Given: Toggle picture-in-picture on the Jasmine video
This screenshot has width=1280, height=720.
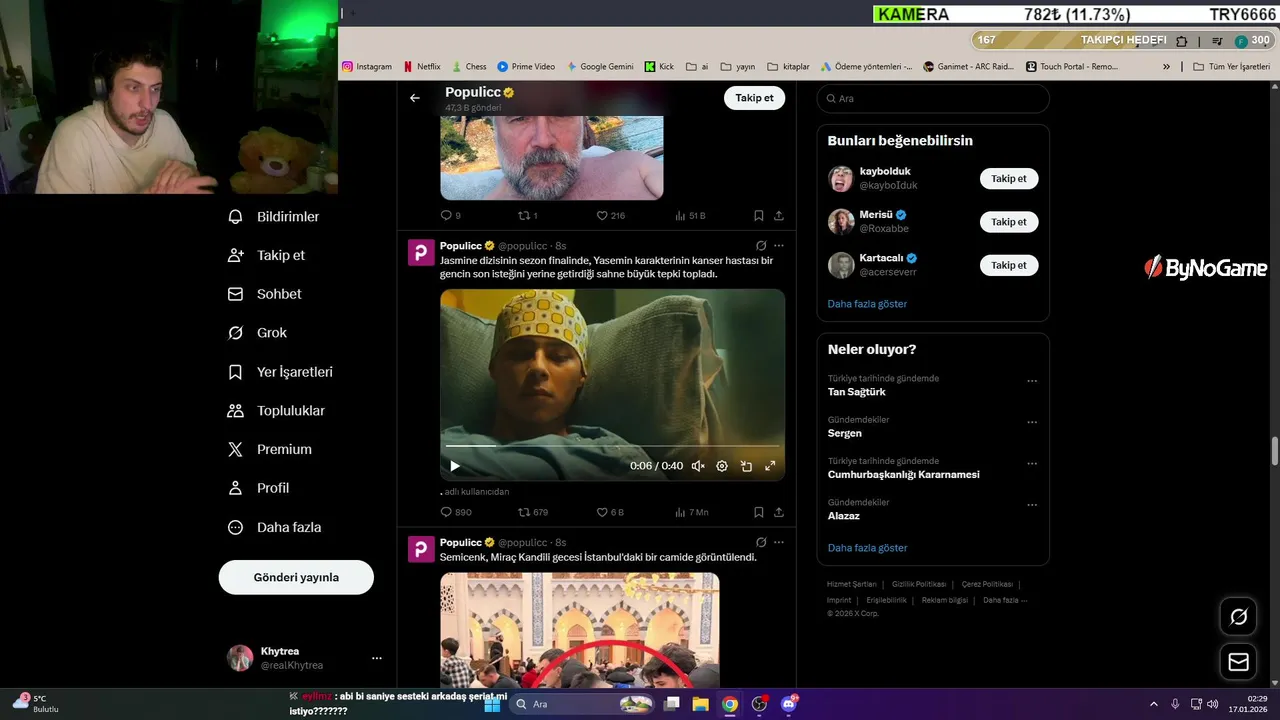Looking at the screenshot, I should pyautogui.click(x=746, y=466).
